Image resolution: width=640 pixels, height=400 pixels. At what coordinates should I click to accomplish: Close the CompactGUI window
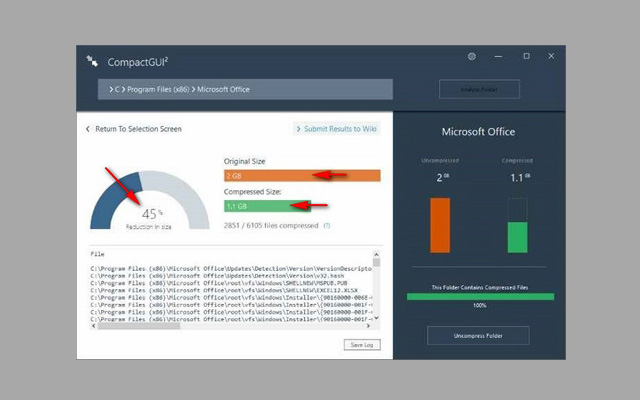553,57
